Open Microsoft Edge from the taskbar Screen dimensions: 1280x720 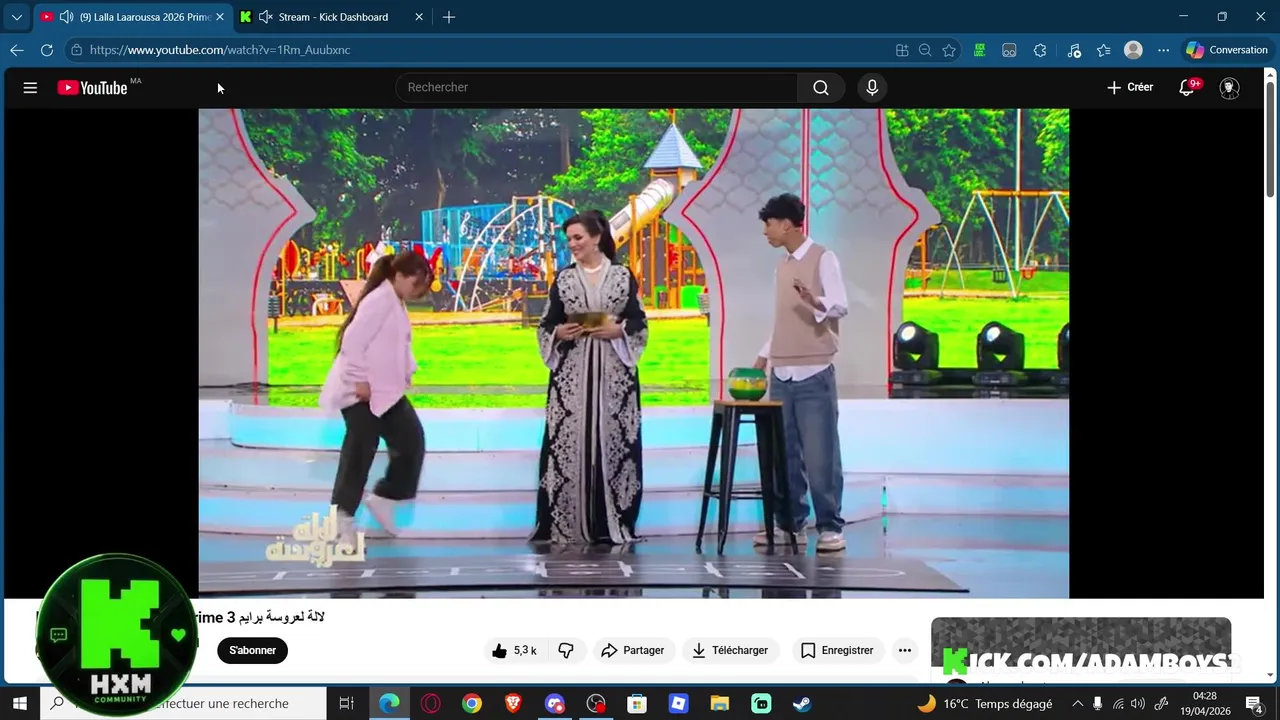390,704
